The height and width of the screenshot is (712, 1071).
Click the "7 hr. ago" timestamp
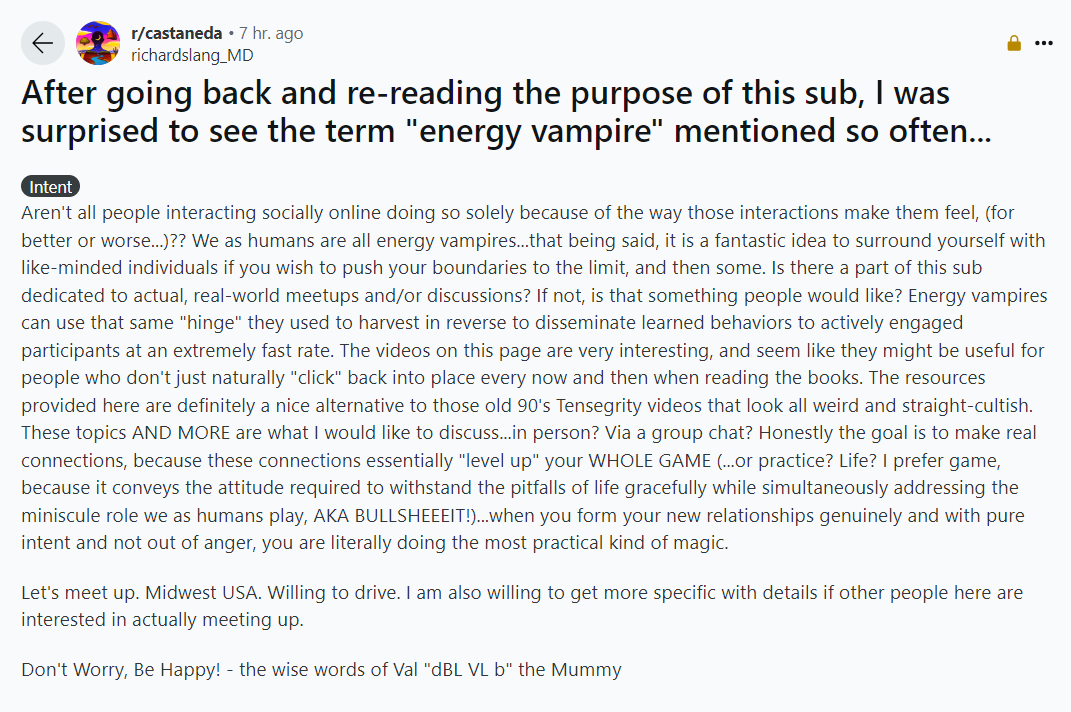point(270,33)
